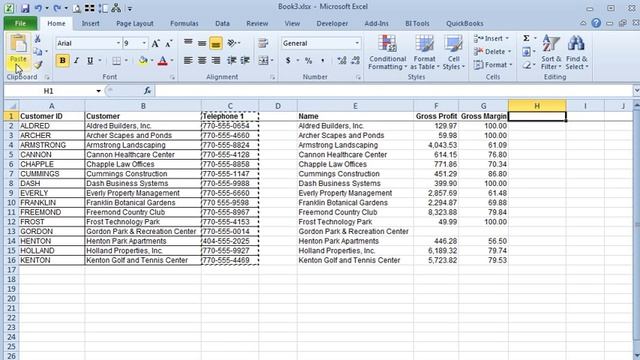Open the File tab
The width and height of the screenshot is (640, 360).
20,23
